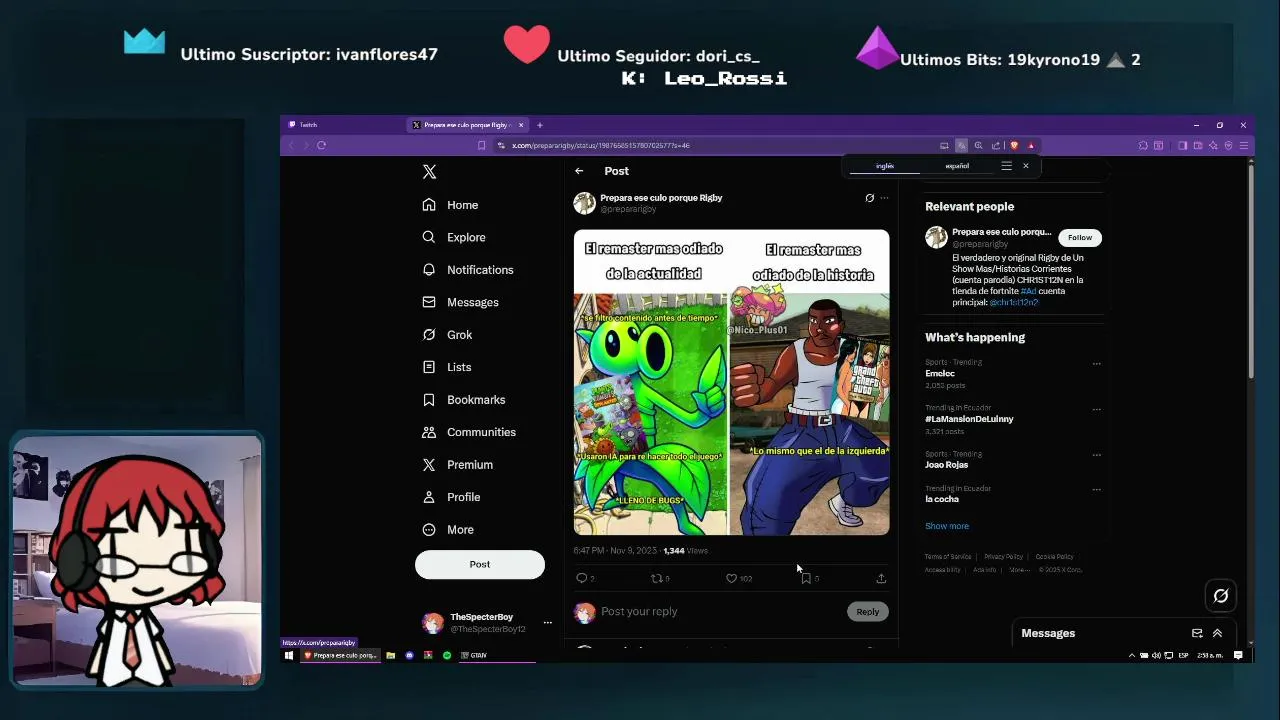Open options for Emelec trend
This screenshot has width=1280, height=720.
pyautogui.click(x=1096, y=364)
